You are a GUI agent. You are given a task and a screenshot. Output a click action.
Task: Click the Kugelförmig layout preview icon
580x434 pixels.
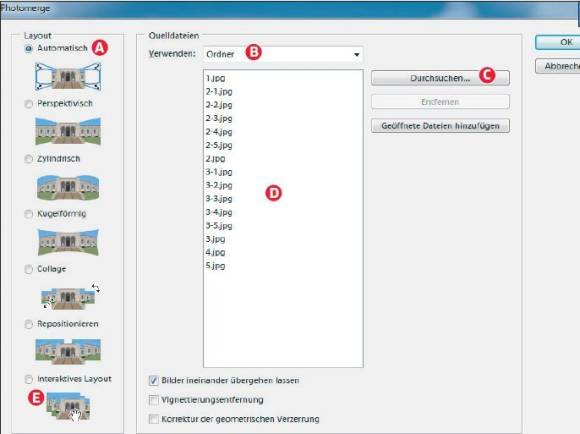coord(68,242)
